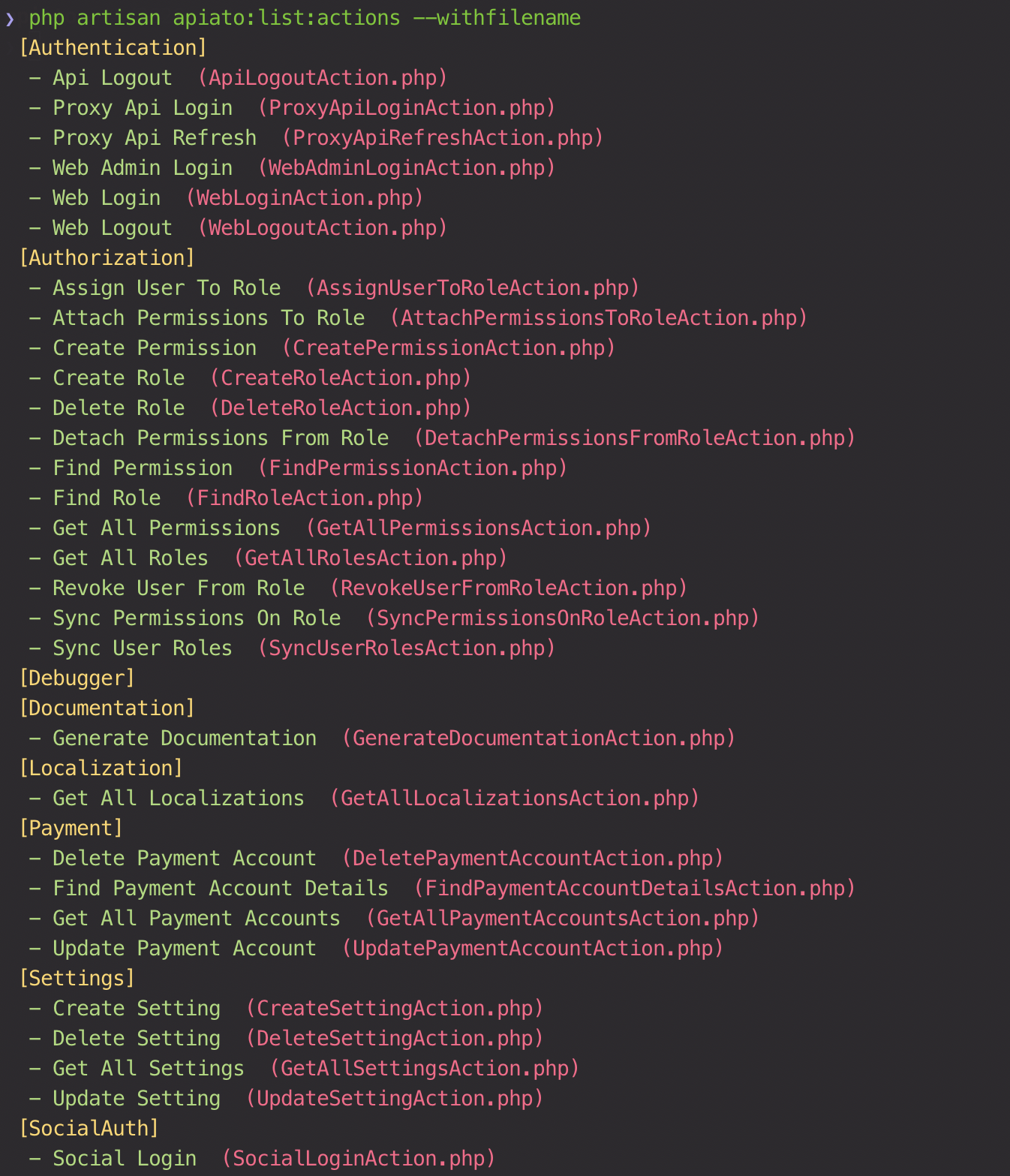Click SyncUserRolesAction.php filename

pos(406,648)
